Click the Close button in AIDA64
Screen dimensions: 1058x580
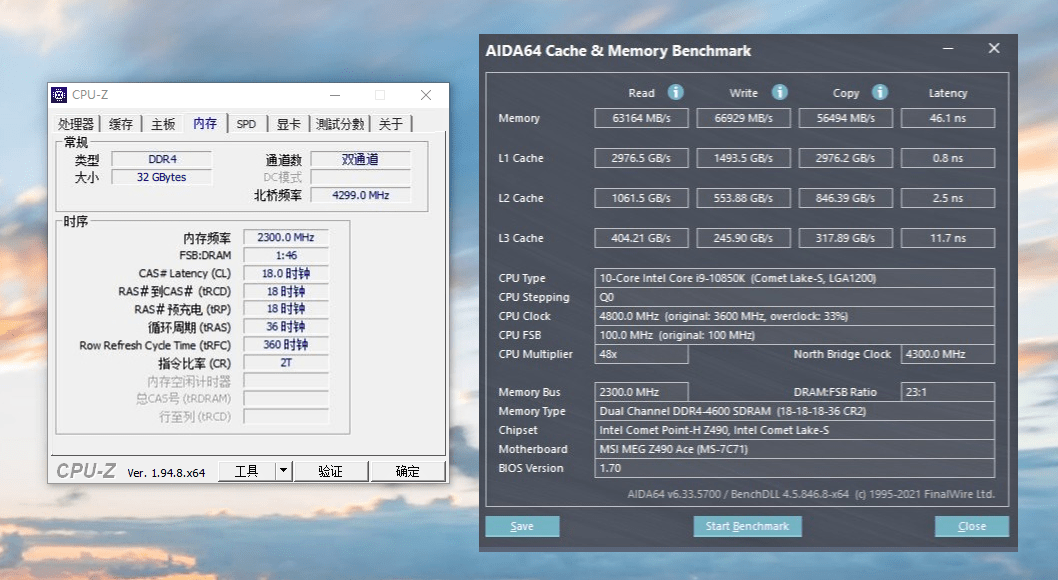pos(972,526)
